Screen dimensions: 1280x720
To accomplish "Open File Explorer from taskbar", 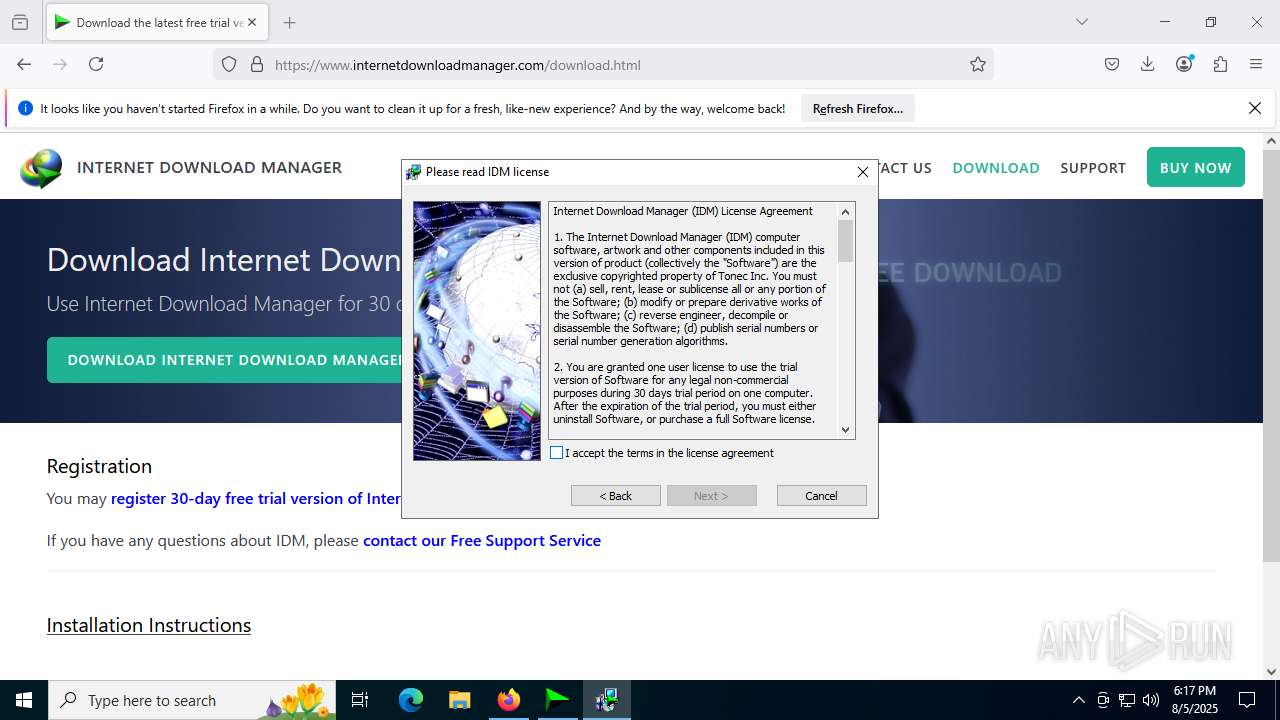I will (x=459, y=700).
